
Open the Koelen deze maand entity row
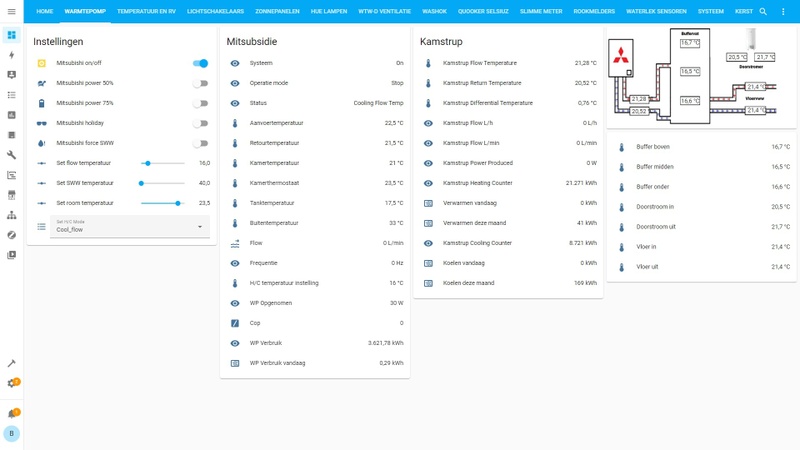(x=509, y=283)
